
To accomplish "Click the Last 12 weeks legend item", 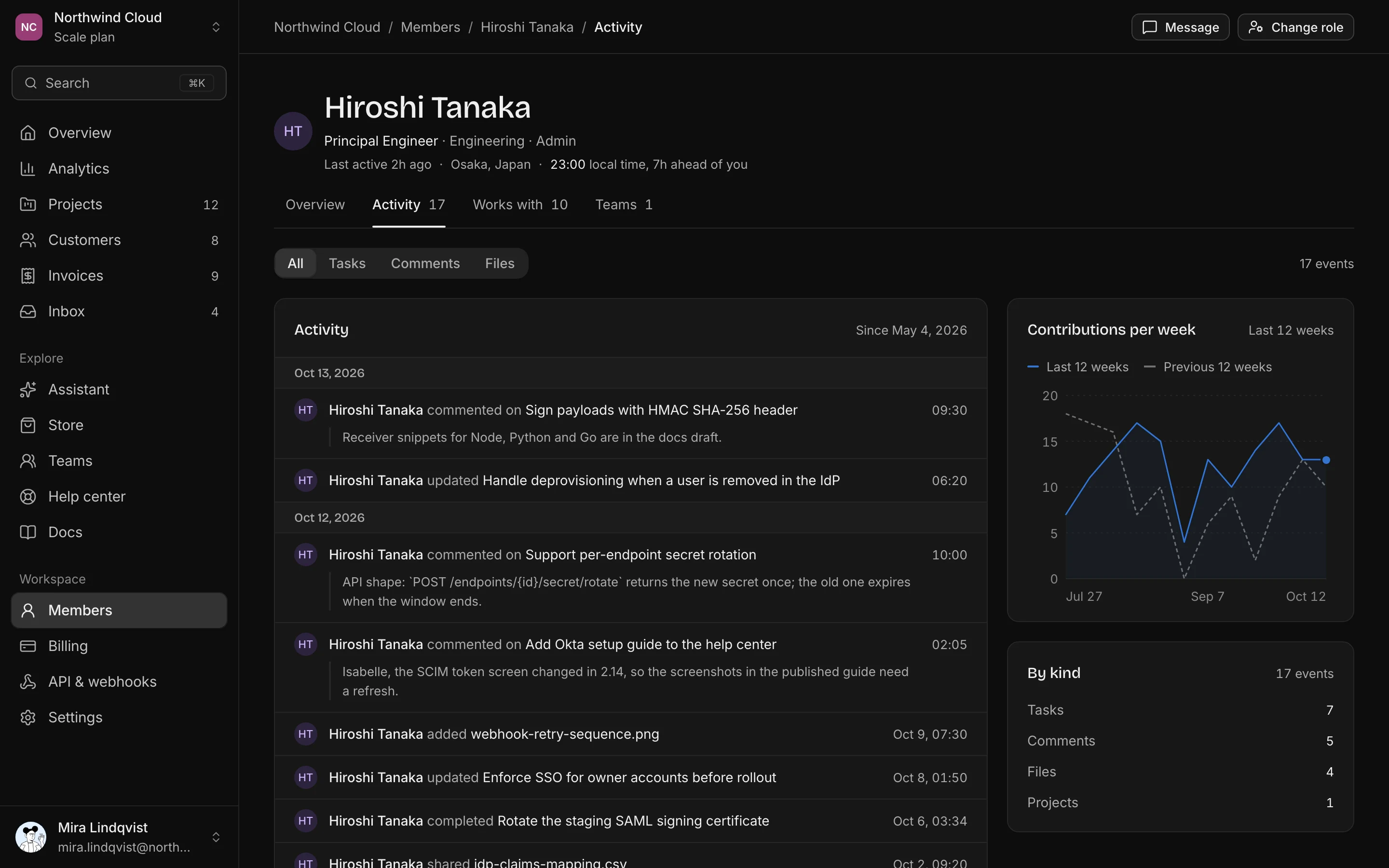I will [x=1078, y=367].
